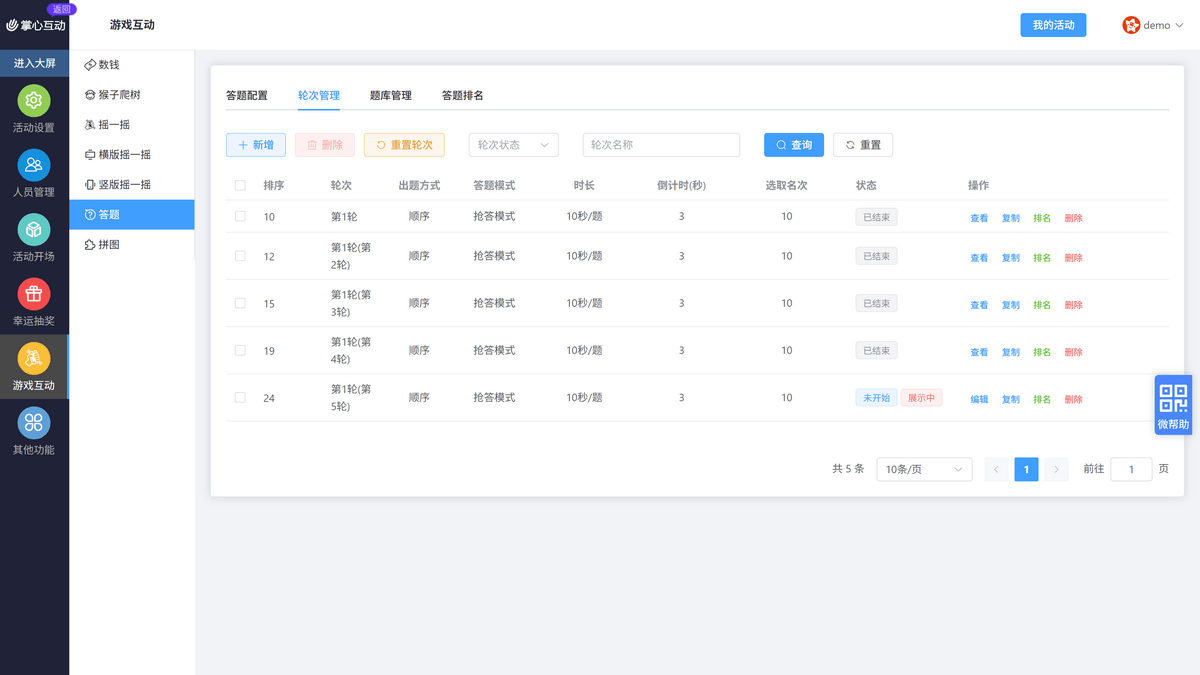
Task: Click 重置轮次 button
Action: click(x=404, y=145)
